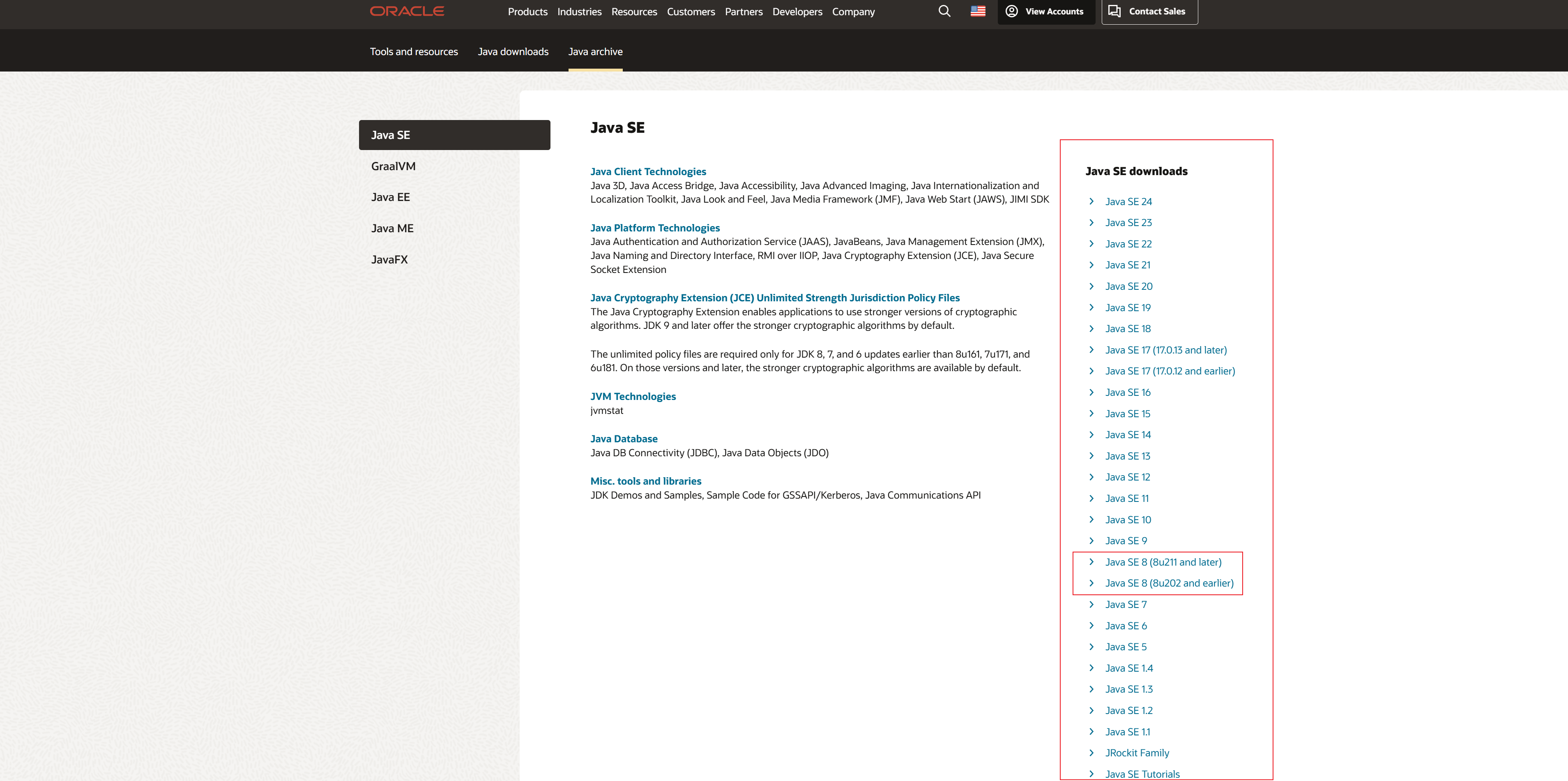Open Java Client Technologies
Viewport: 1568px width, 781px height.
tap(648, 171)
